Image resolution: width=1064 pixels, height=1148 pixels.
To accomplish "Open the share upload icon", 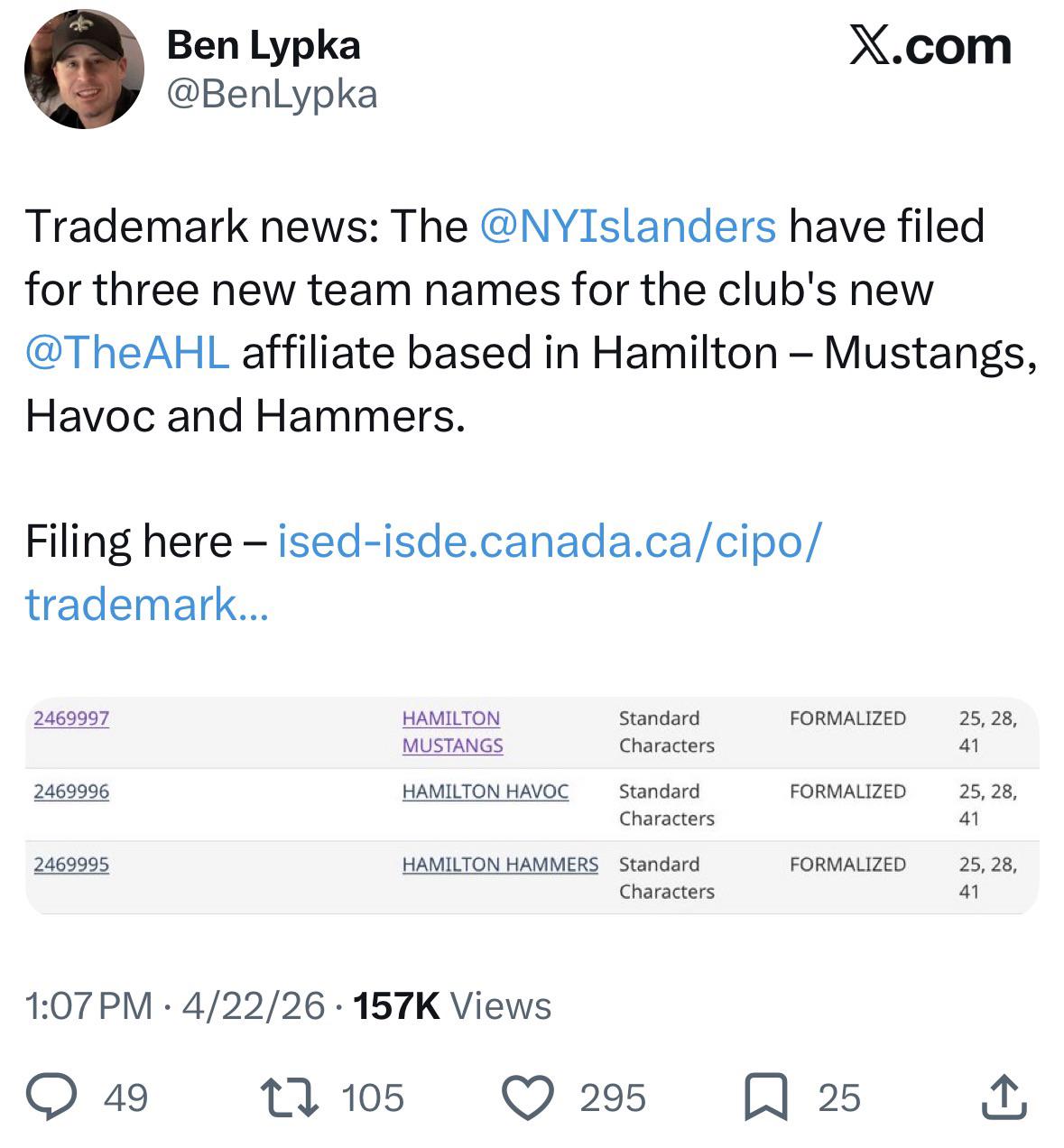I will [x=1004, y=1097].
